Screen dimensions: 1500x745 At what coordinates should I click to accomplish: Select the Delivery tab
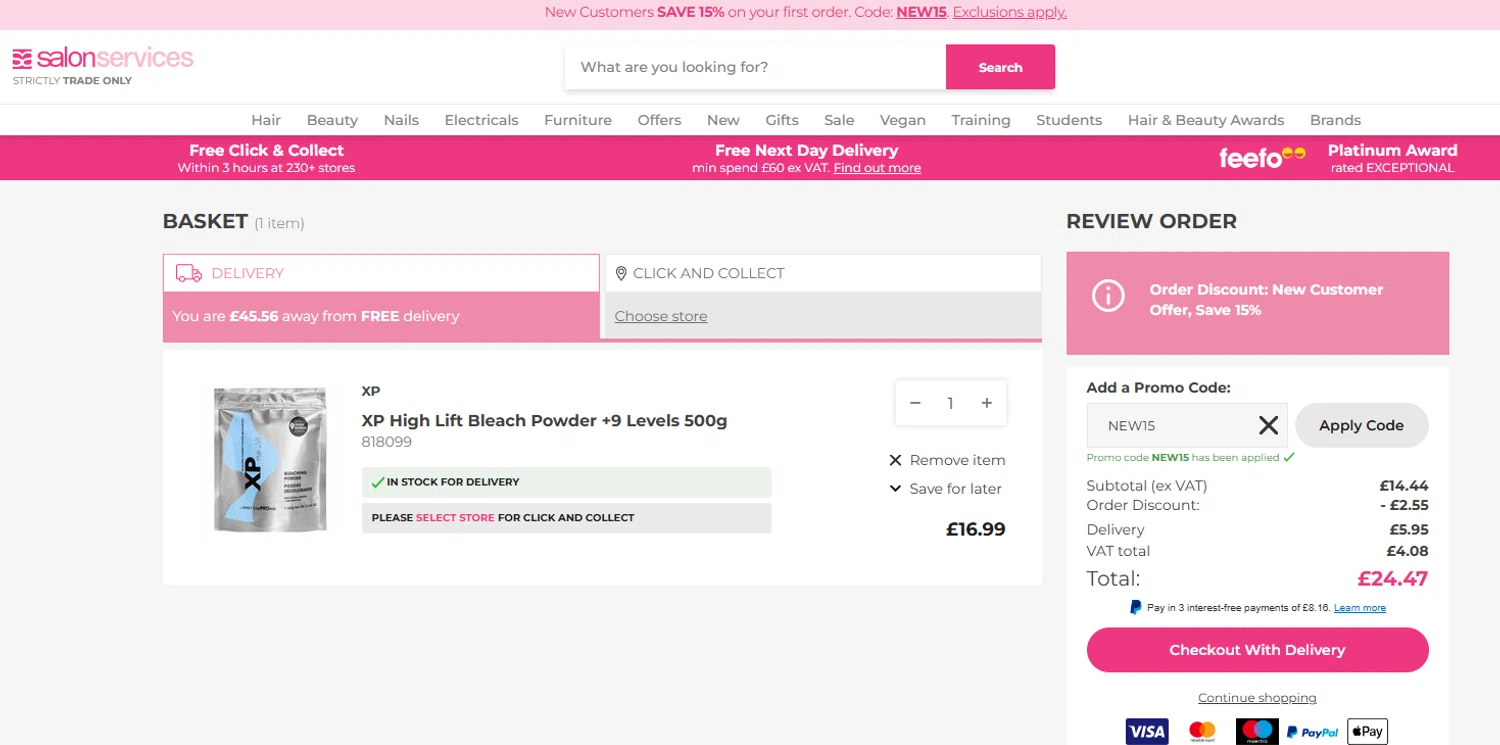[x=381, y=273]
